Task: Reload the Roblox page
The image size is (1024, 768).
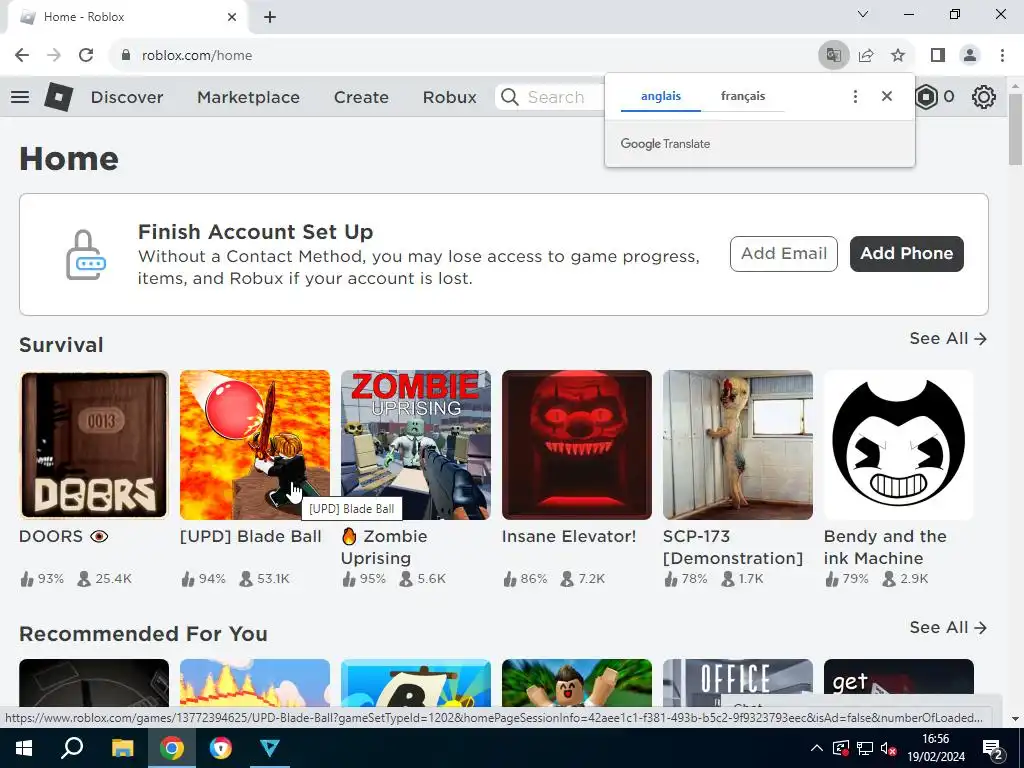Action: [x=86, y=56]
